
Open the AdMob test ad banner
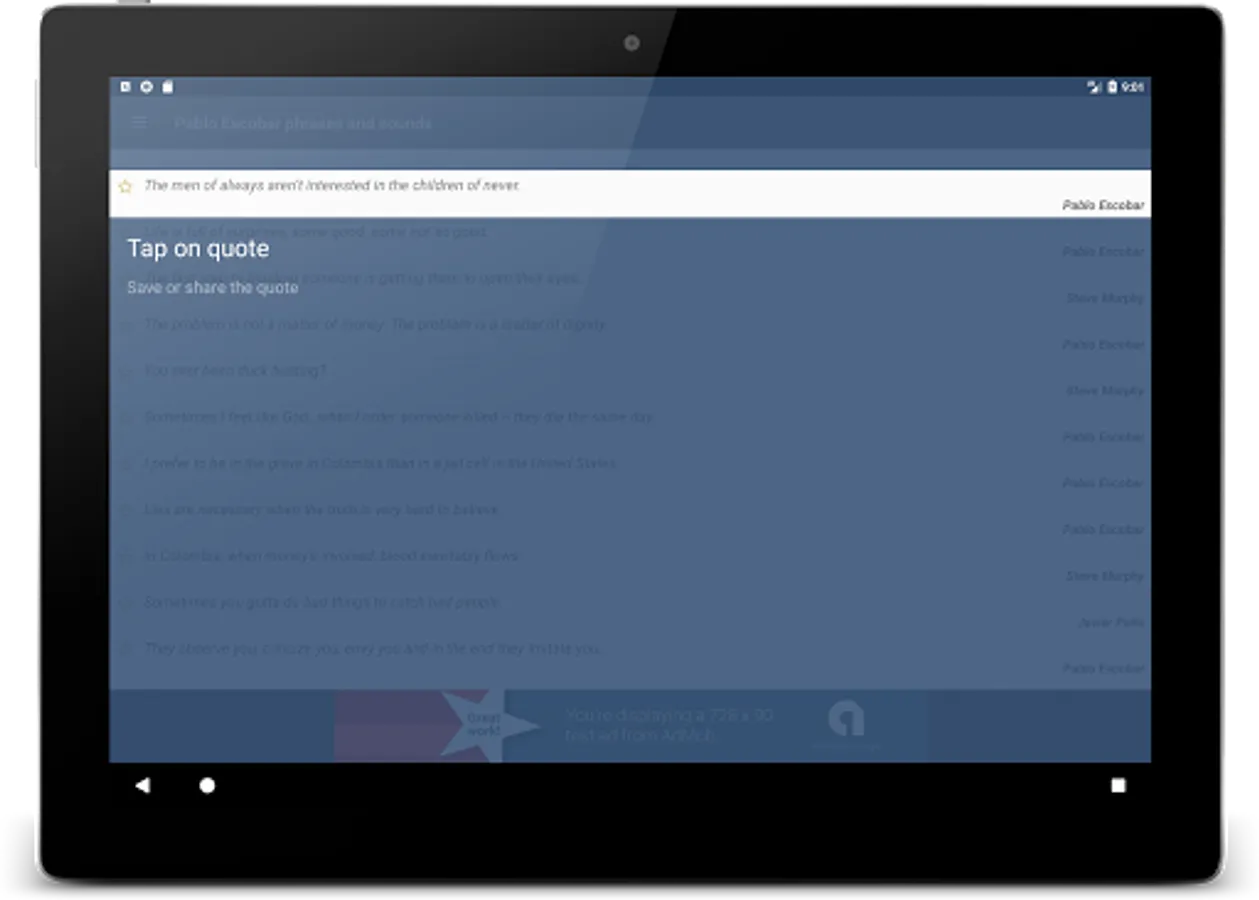click(630, 725)
